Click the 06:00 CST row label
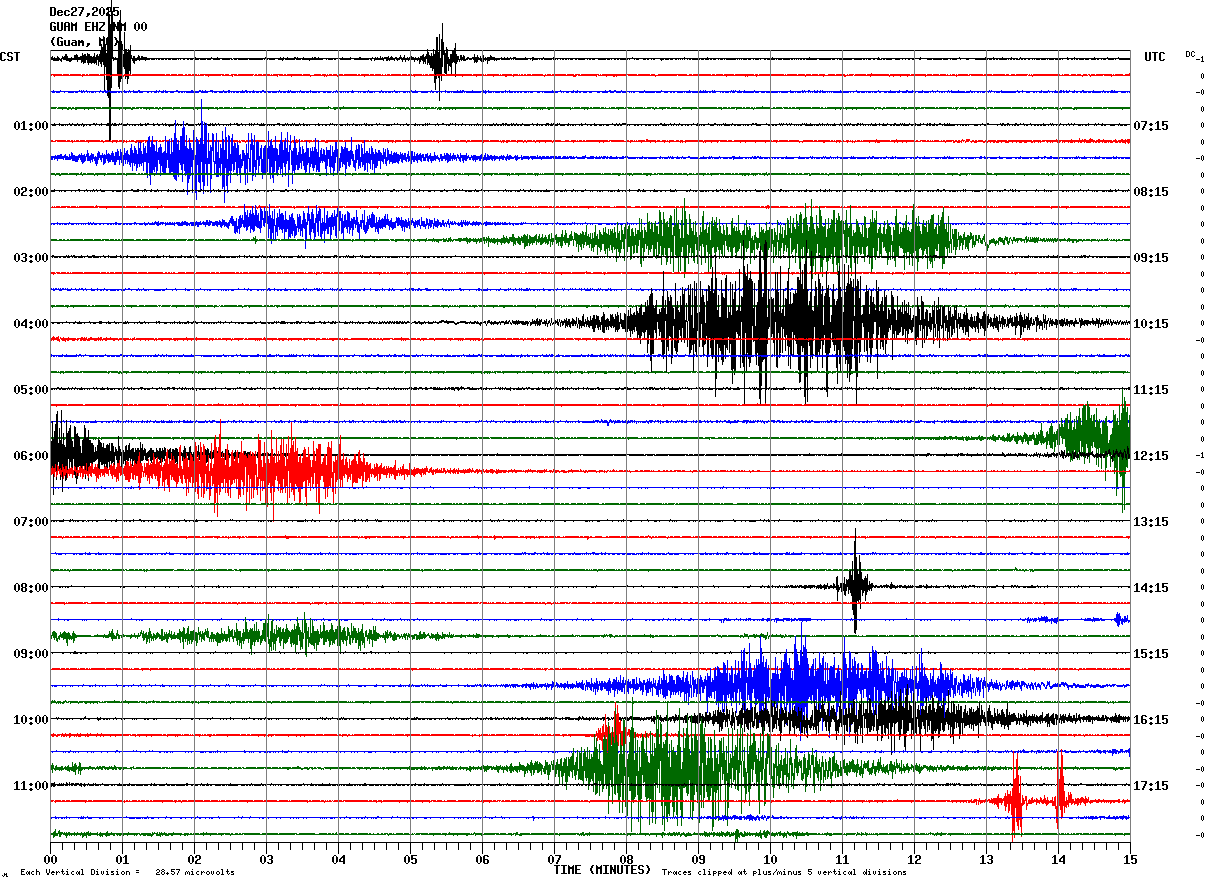 [x=31, y=456]
